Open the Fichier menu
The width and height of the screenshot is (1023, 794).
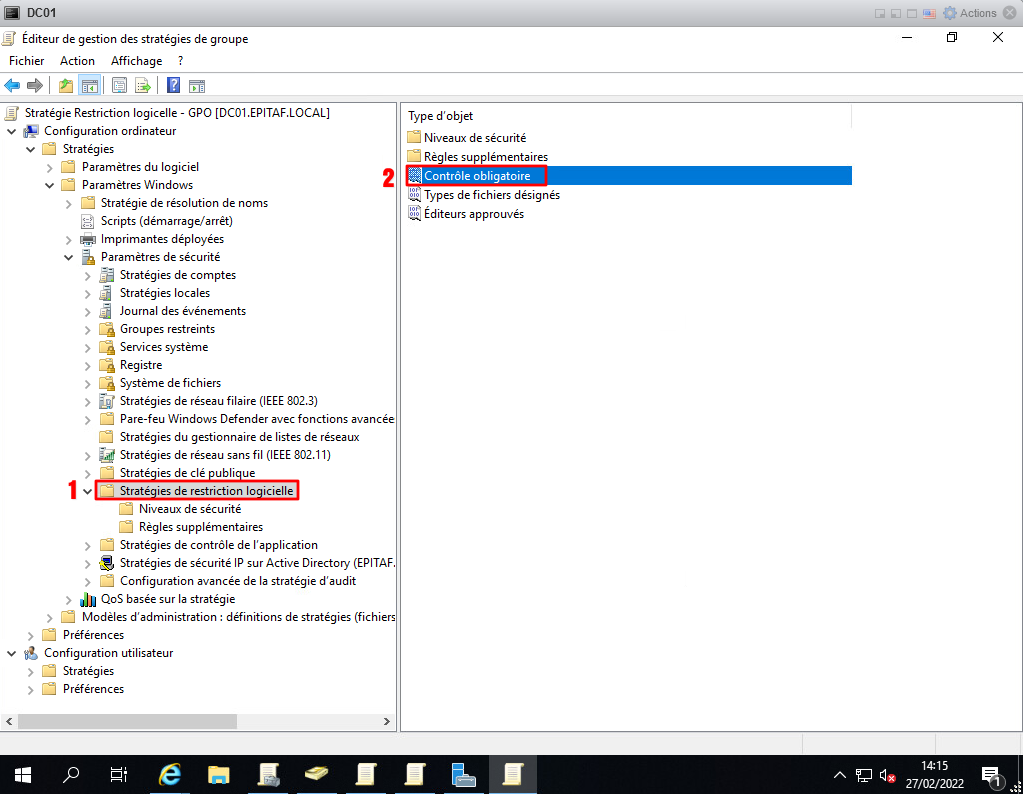(x=26, y=61)
